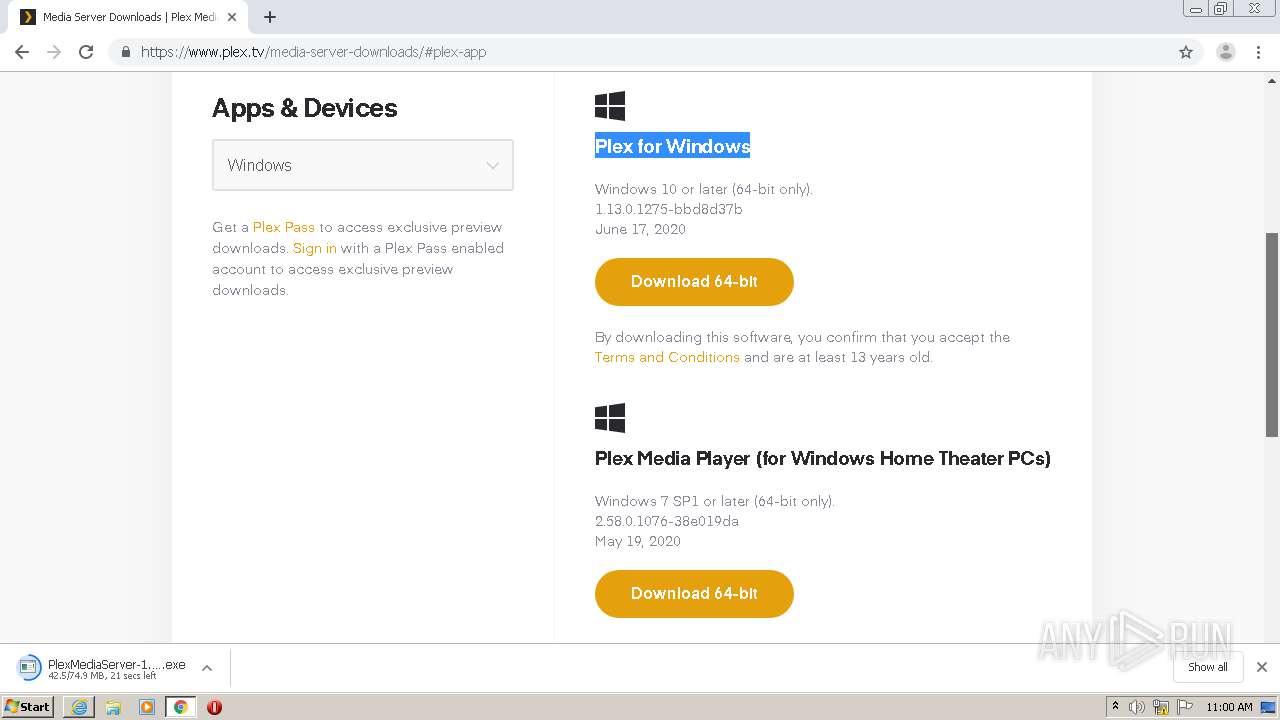This screenshot has height=720, width=1280.
Task: Click the May 19, 2020 date
Action: 638,541
